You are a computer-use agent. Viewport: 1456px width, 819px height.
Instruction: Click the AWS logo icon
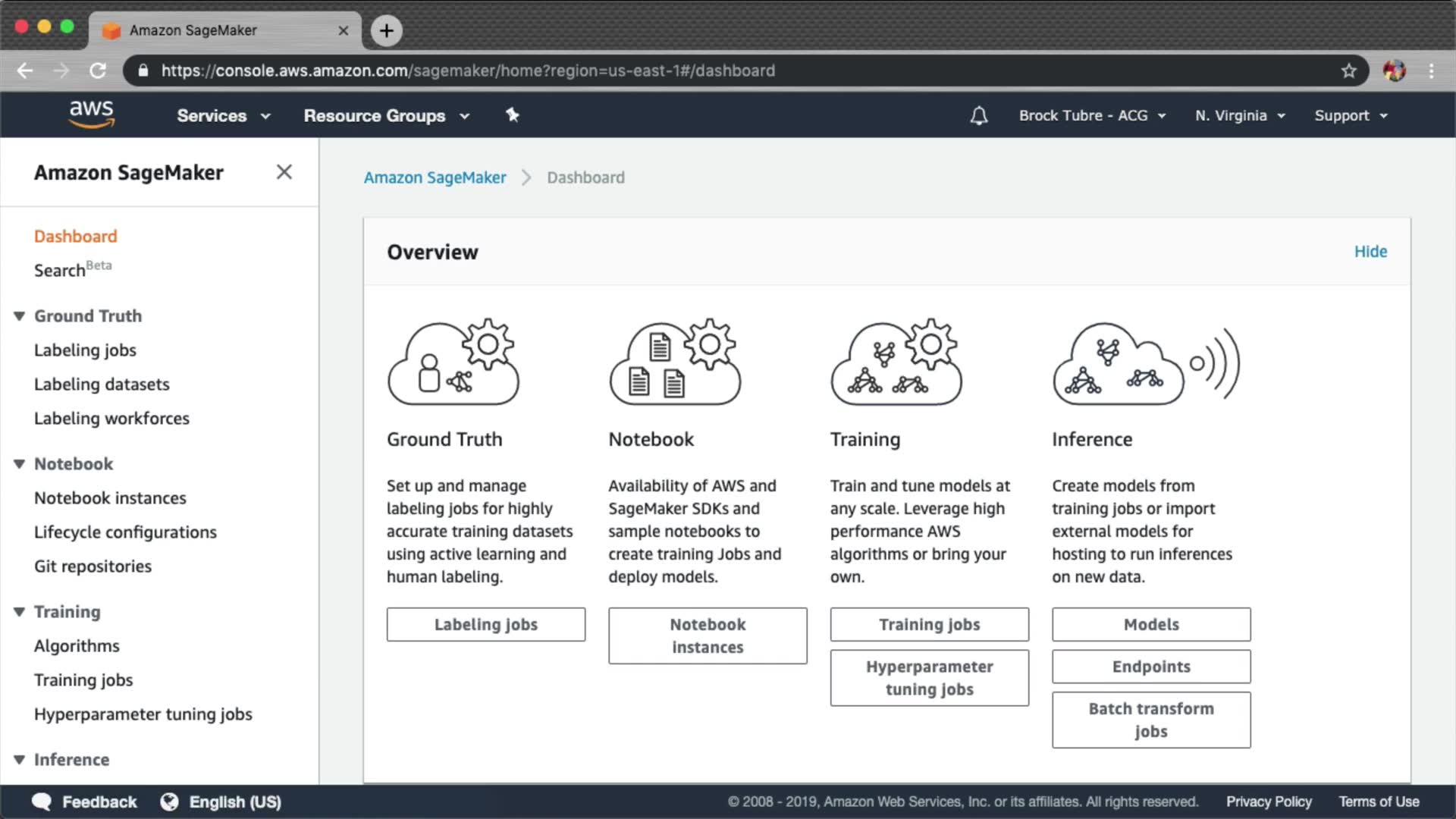(91, 115)
